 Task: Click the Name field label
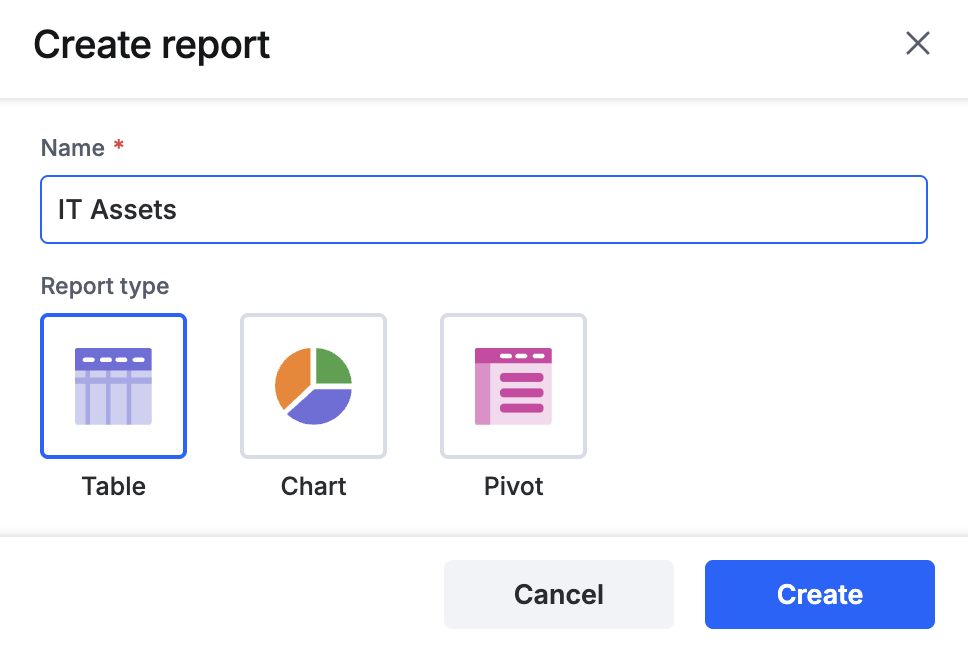click(73, 148)
